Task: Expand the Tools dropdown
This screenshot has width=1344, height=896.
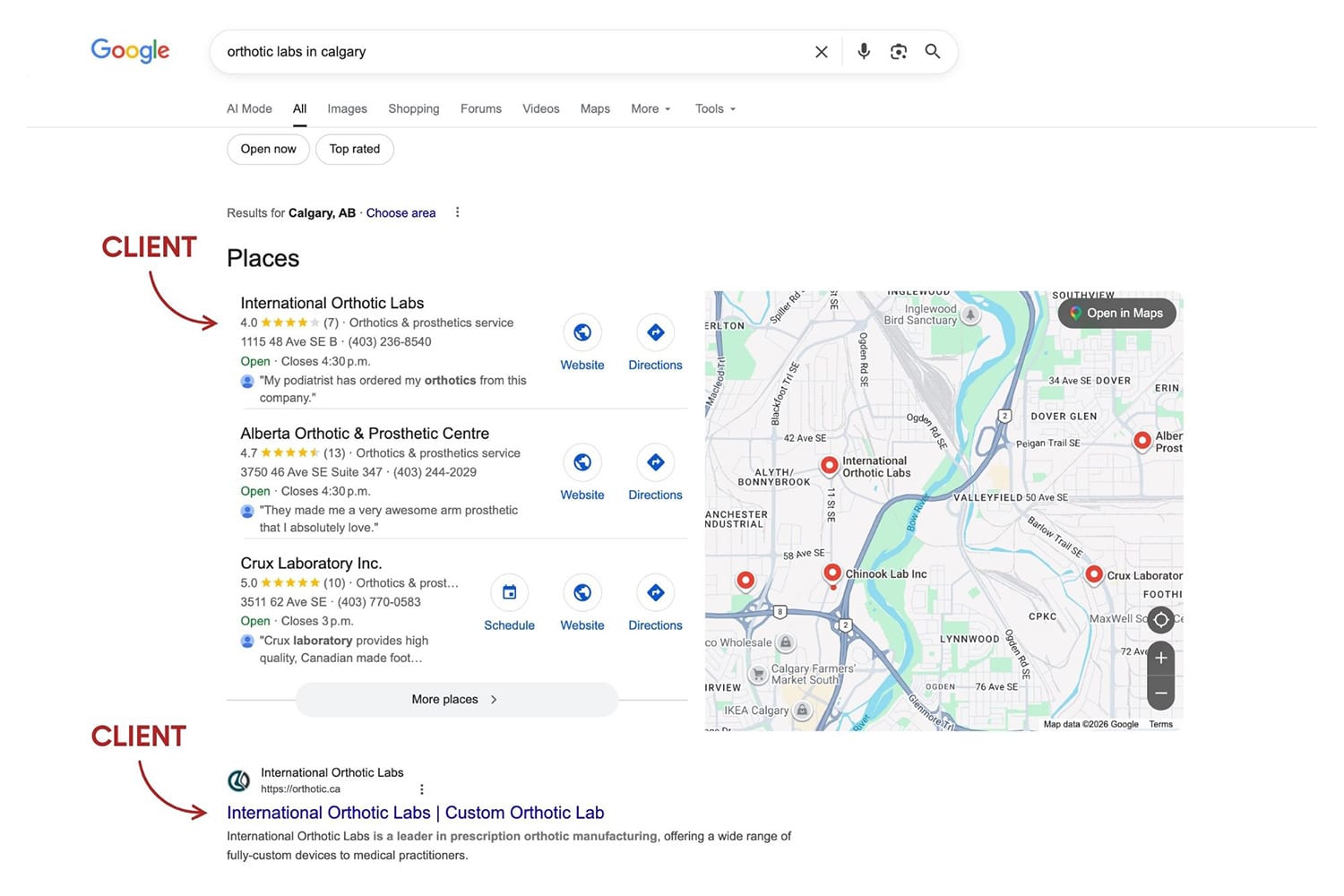Action: [x=715, y=108]
